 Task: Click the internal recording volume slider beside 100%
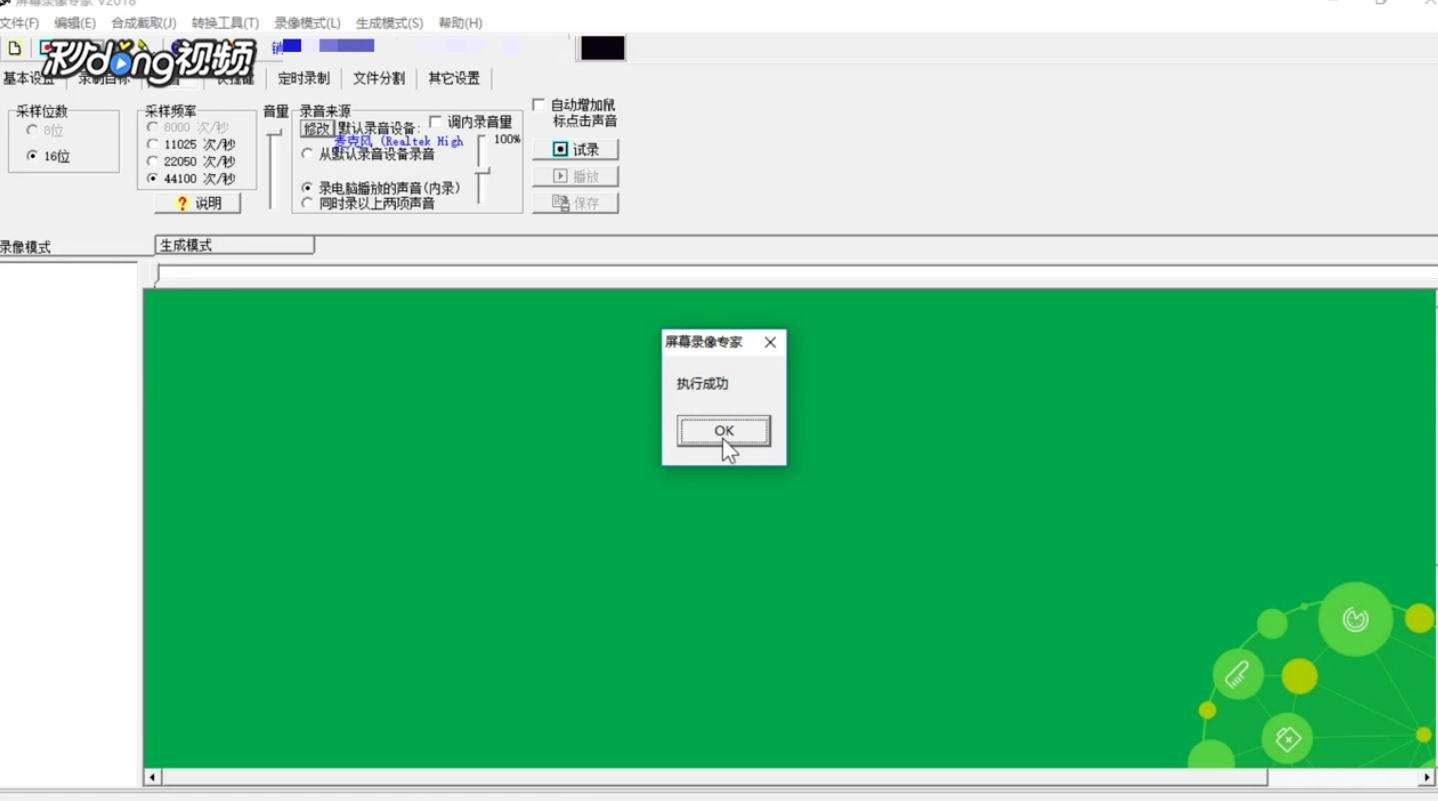(x=482, y=170)
